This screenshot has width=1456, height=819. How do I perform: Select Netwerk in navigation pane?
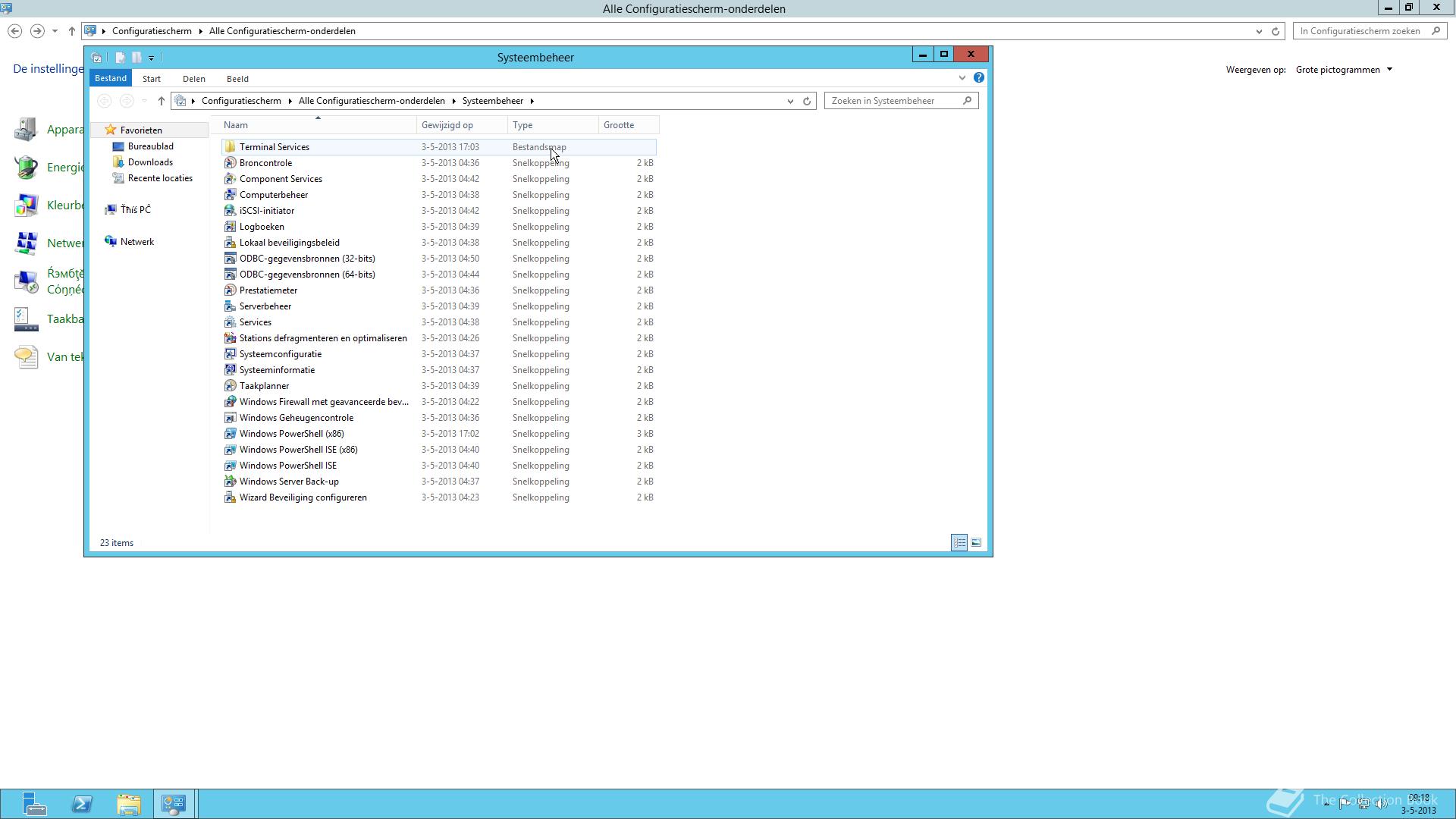coord(136,242)
